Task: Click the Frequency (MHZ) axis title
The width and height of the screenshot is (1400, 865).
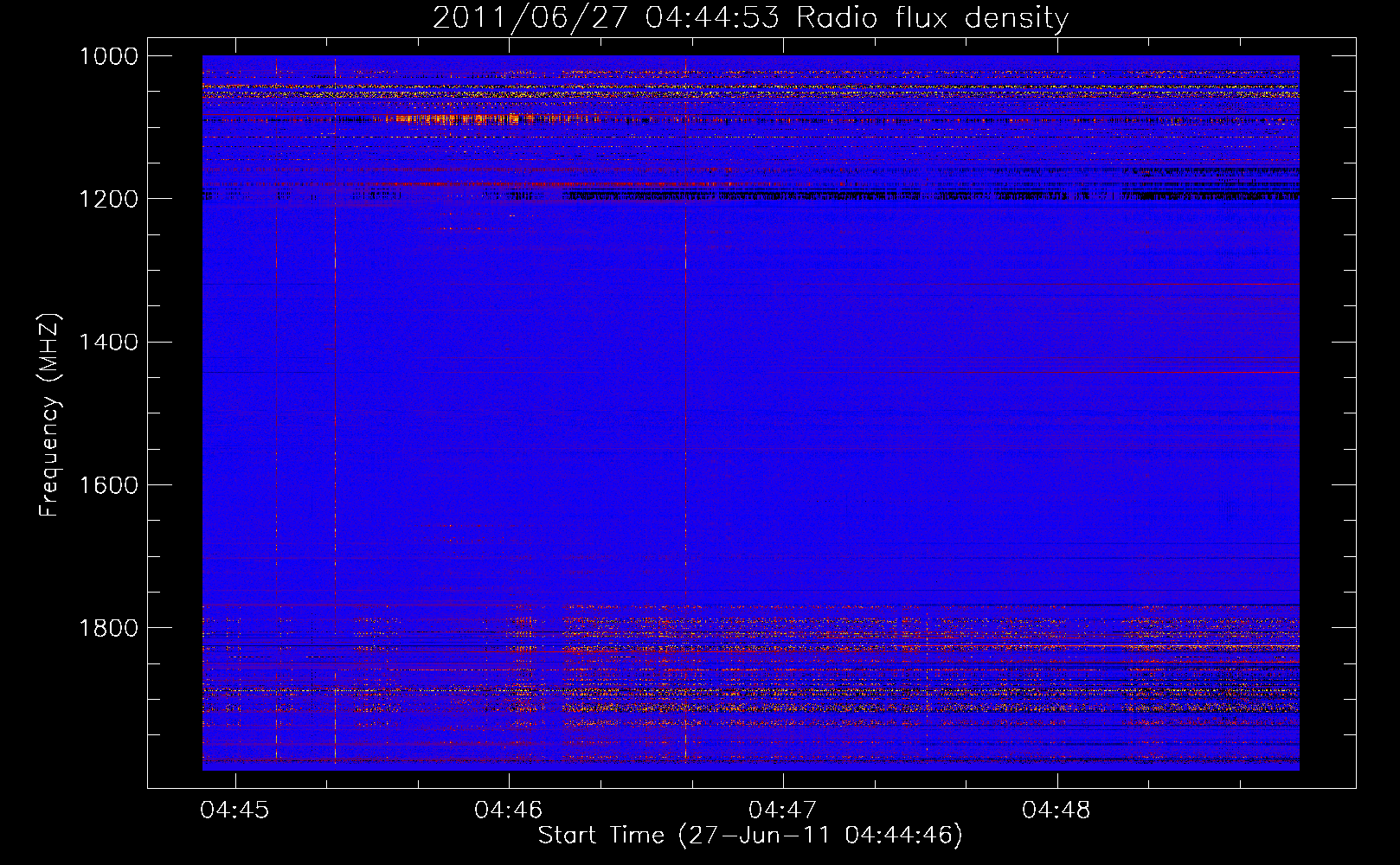Action: pos(50,414)
